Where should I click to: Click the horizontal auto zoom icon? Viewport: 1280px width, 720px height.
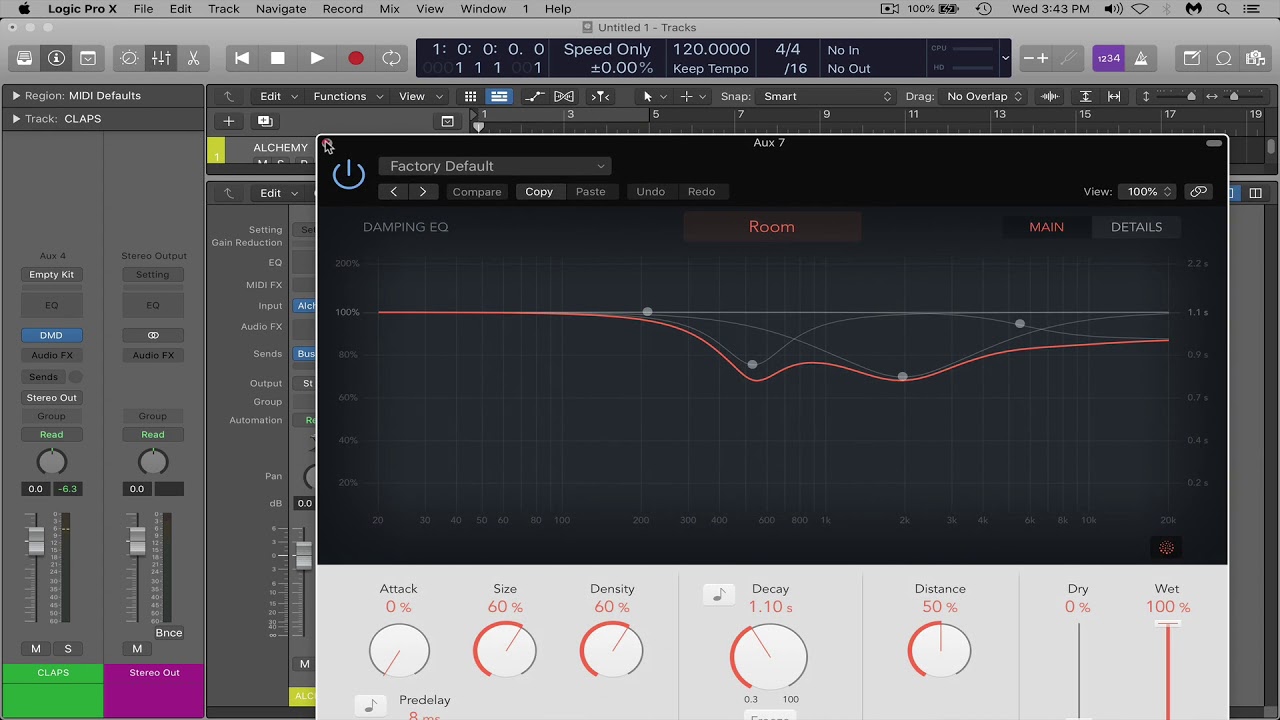click(x=1113, y=96)
